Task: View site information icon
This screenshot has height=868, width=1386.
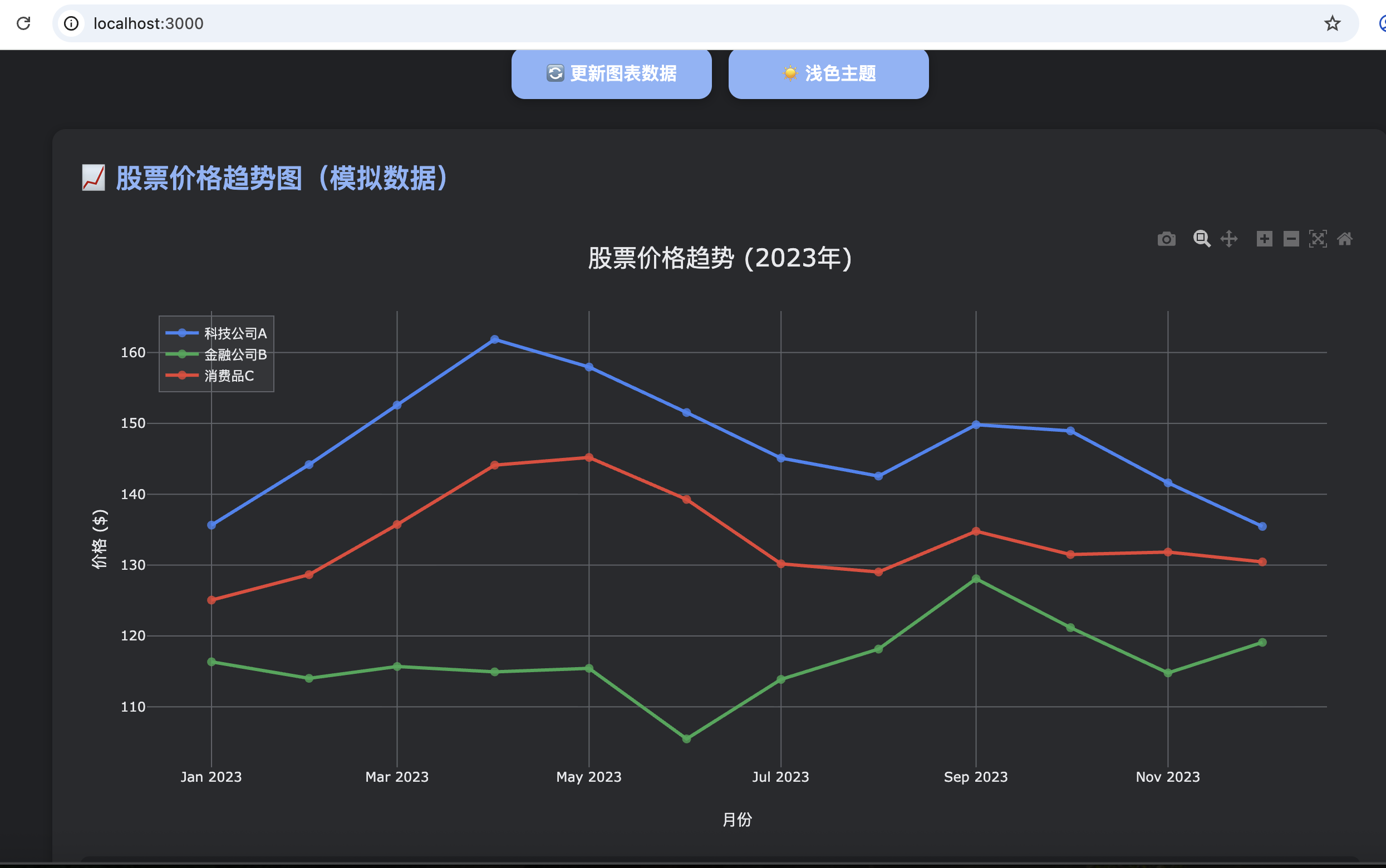Action: [71, 23]
